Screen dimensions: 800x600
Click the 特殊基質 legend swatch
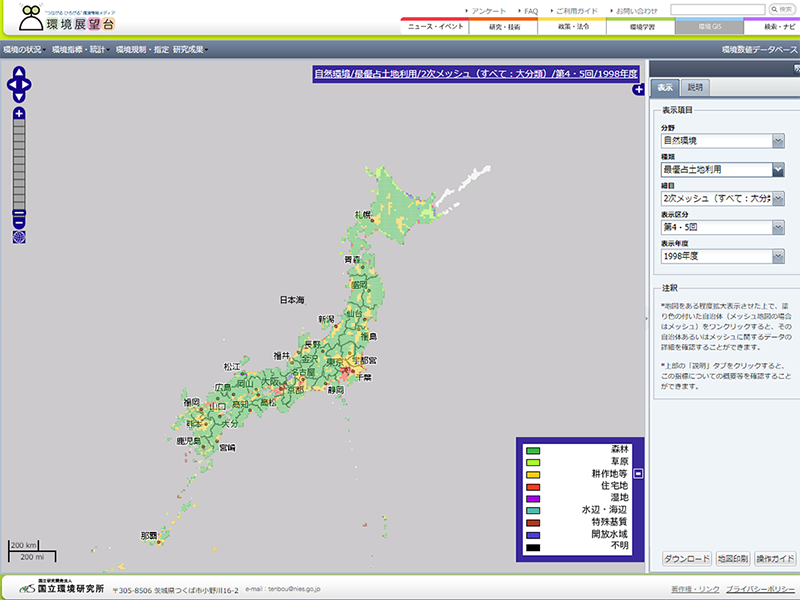click(533, 523)
